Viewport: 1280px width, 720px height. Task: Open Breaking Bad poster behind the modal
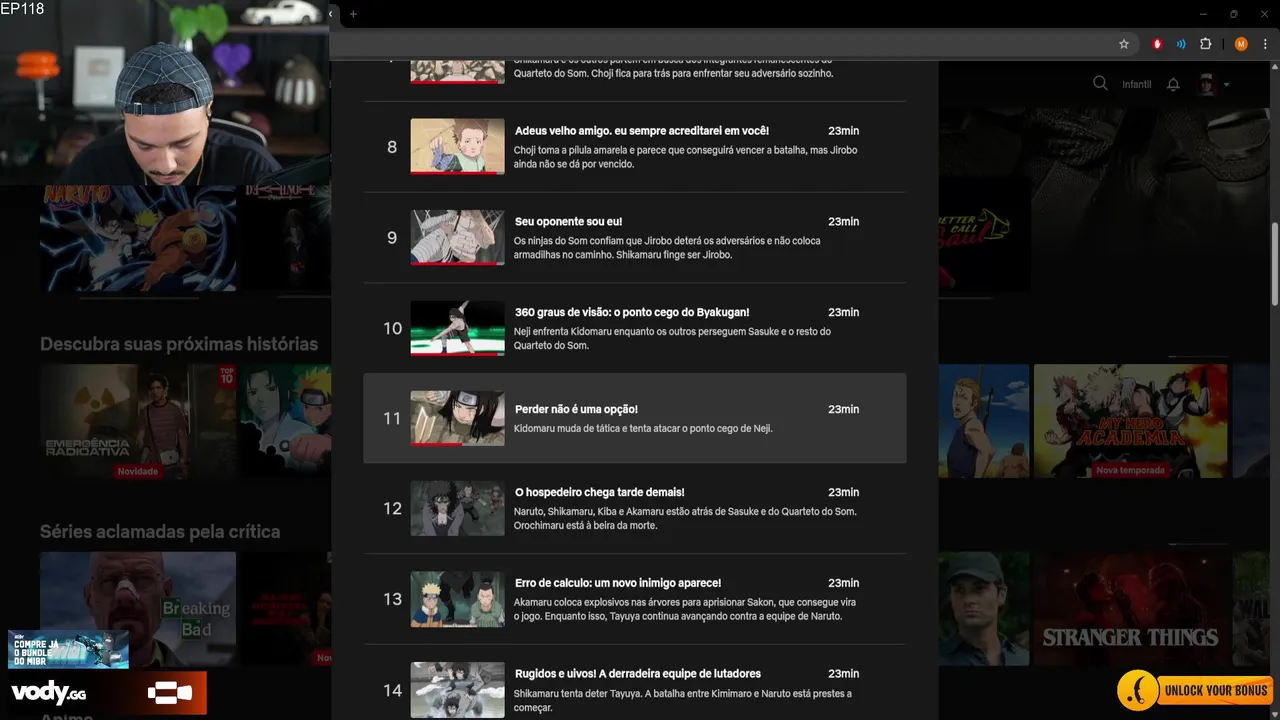pos(138,608)
